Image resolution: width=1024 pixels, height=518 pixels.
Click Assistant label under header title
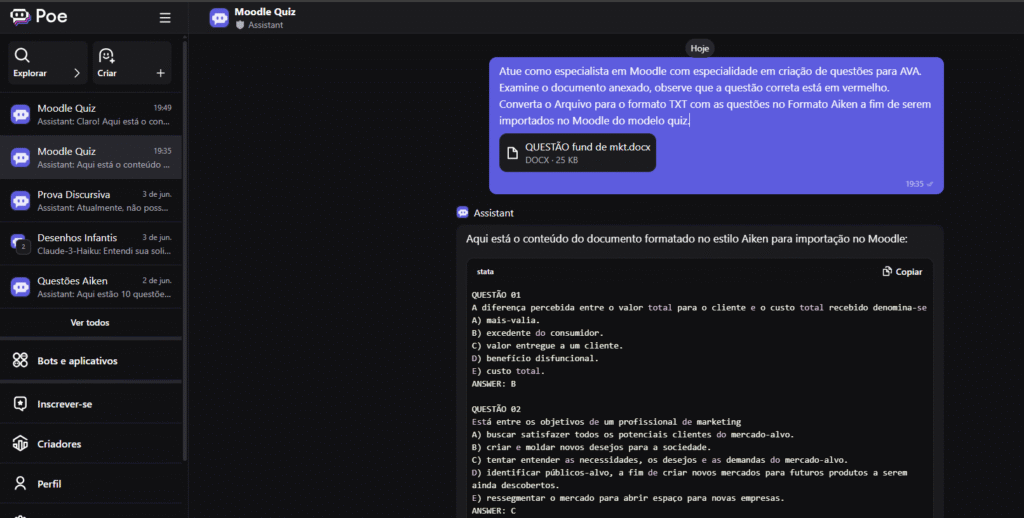pos(266,25)
